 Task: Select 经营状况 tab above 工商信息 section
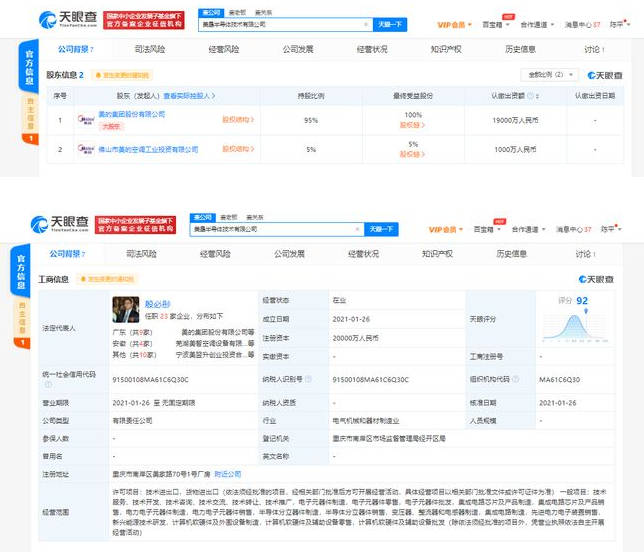363,254
